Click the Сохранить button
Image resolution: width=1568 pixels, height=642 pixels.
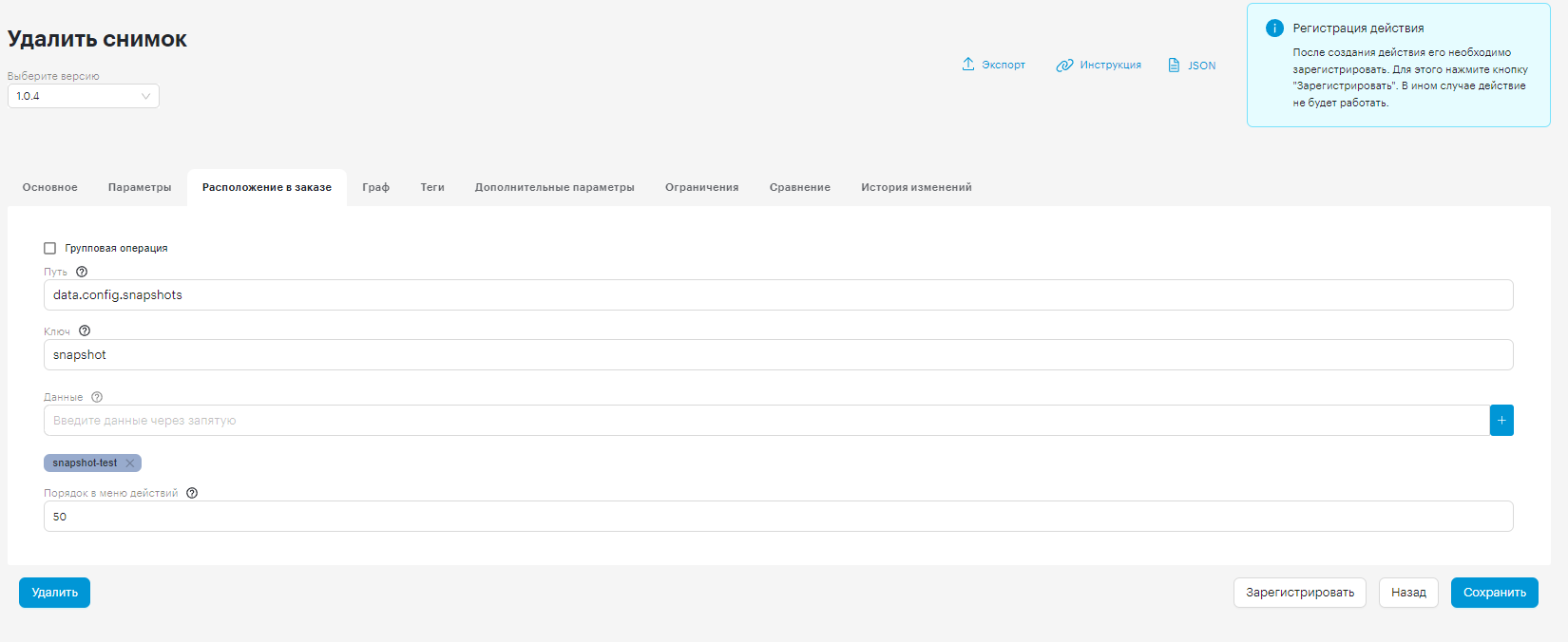pyautogui.click(x=1495, y=593)
